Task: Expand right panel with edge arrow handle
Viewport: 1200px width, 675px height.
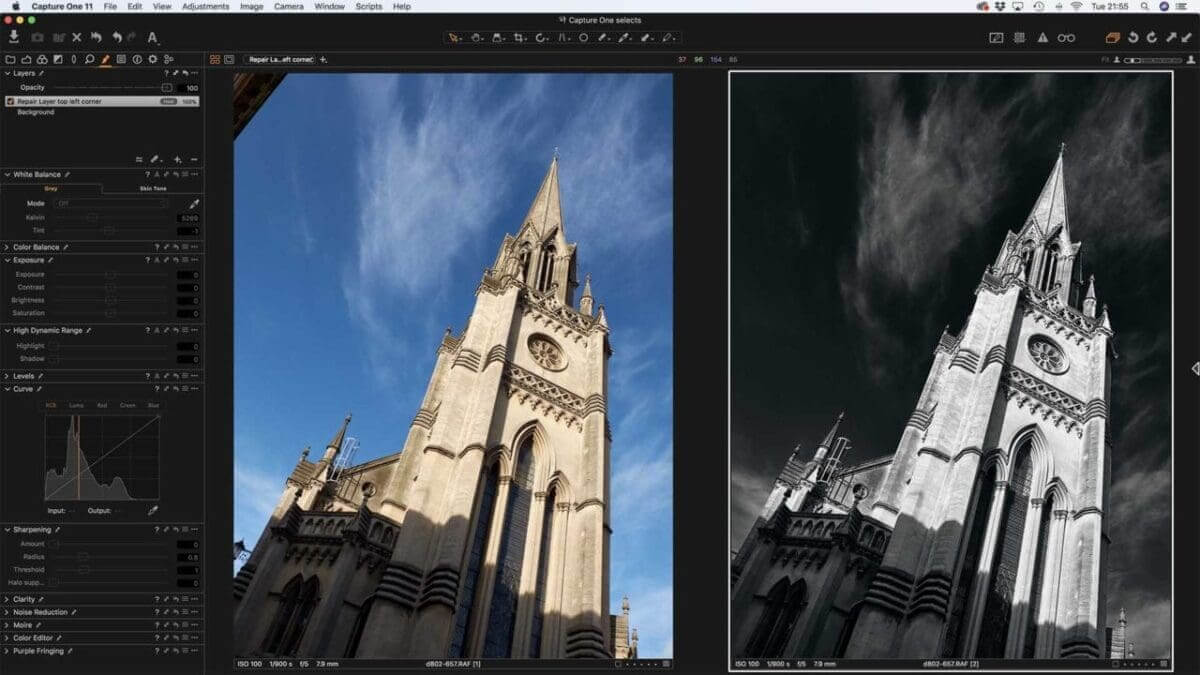Action: 1195,369
